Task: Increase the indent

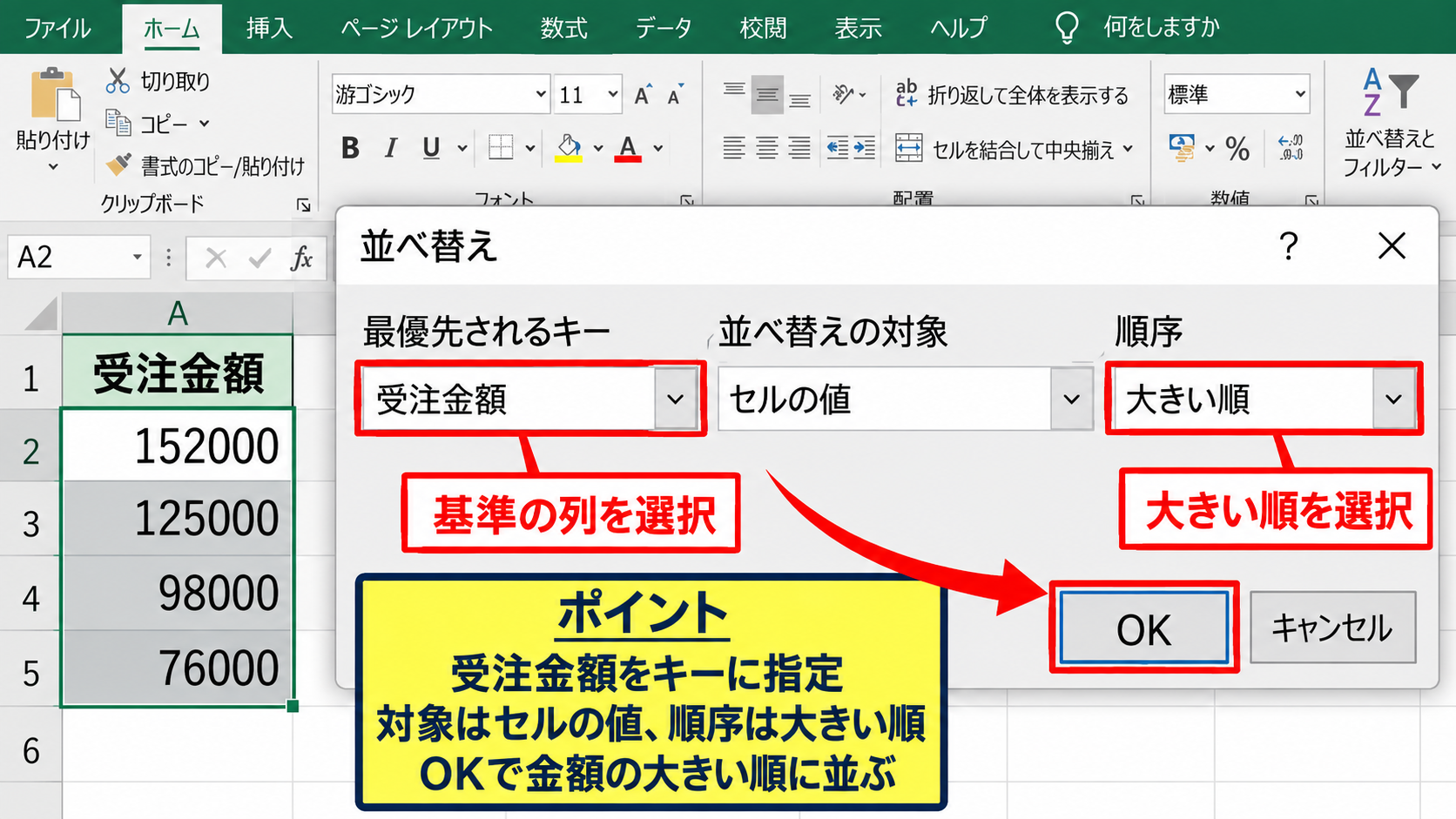Action: (x=865, y=148)
